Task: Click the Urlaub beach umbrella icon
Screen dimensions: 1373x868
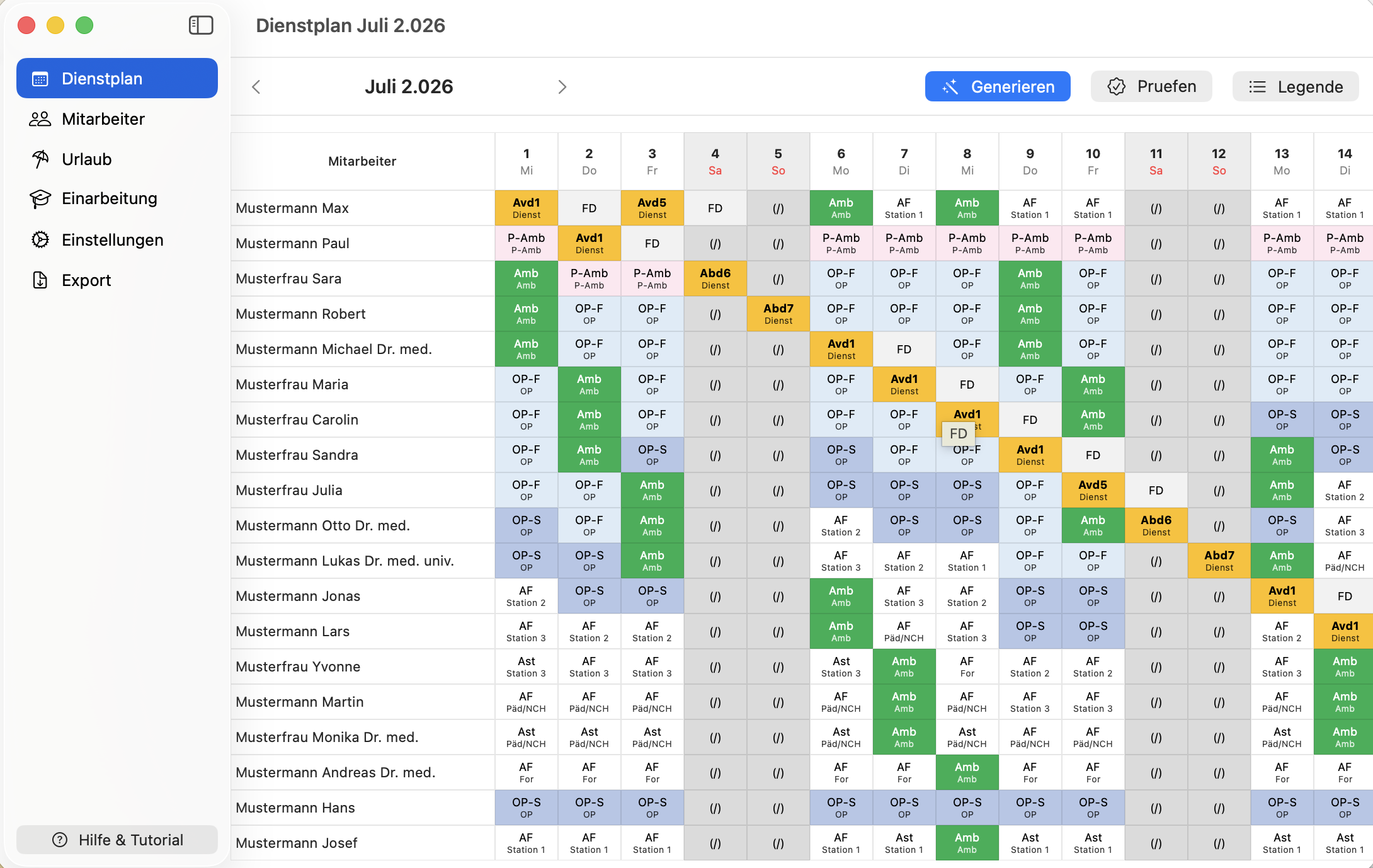Action: click(40, 159)
